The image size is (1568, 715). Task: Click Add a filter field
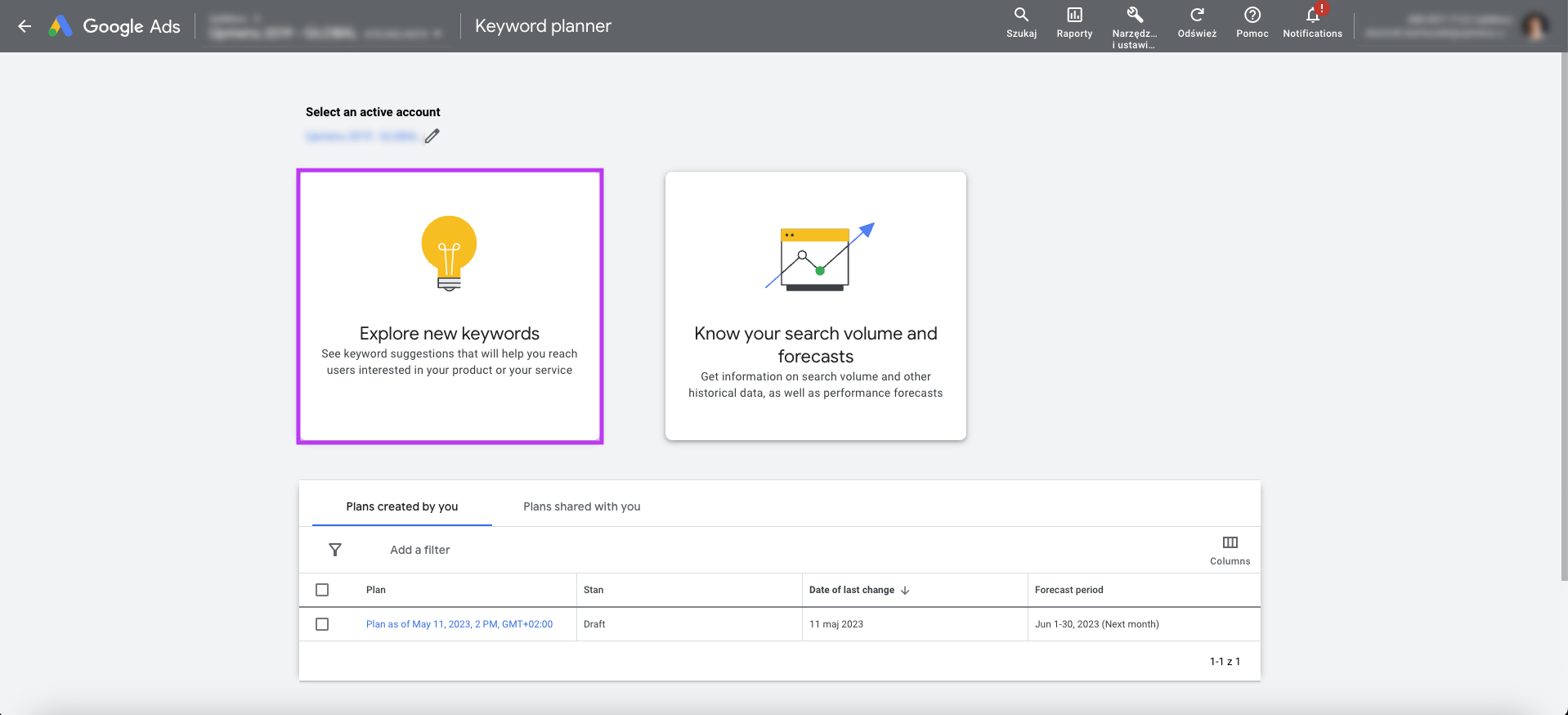[x=420, y=550]
